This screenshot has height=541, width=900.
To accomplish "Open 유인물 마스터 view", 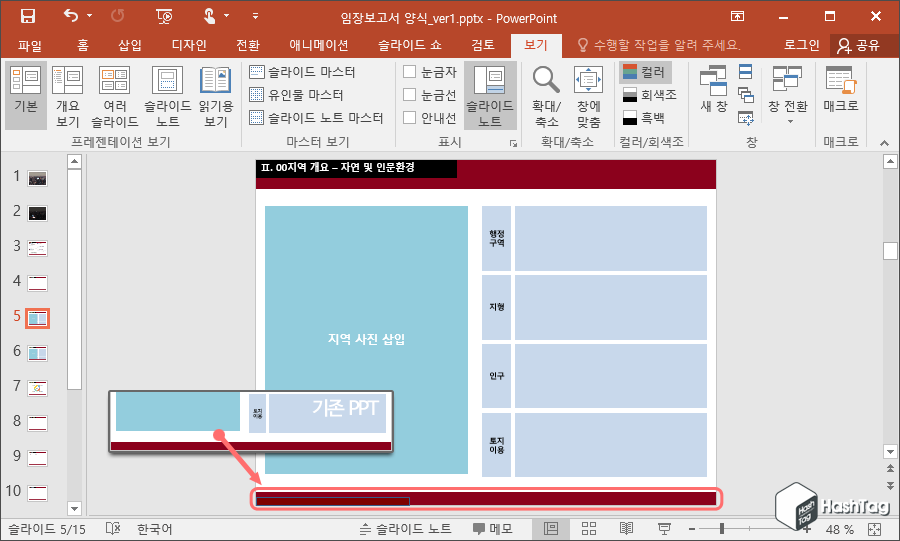I will 296,95.
